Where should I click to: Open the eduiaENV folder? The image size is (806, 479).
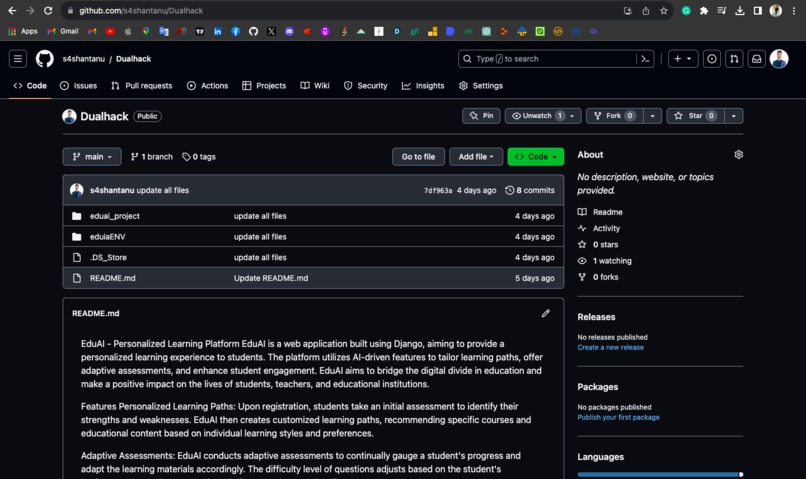click(107, 237)
